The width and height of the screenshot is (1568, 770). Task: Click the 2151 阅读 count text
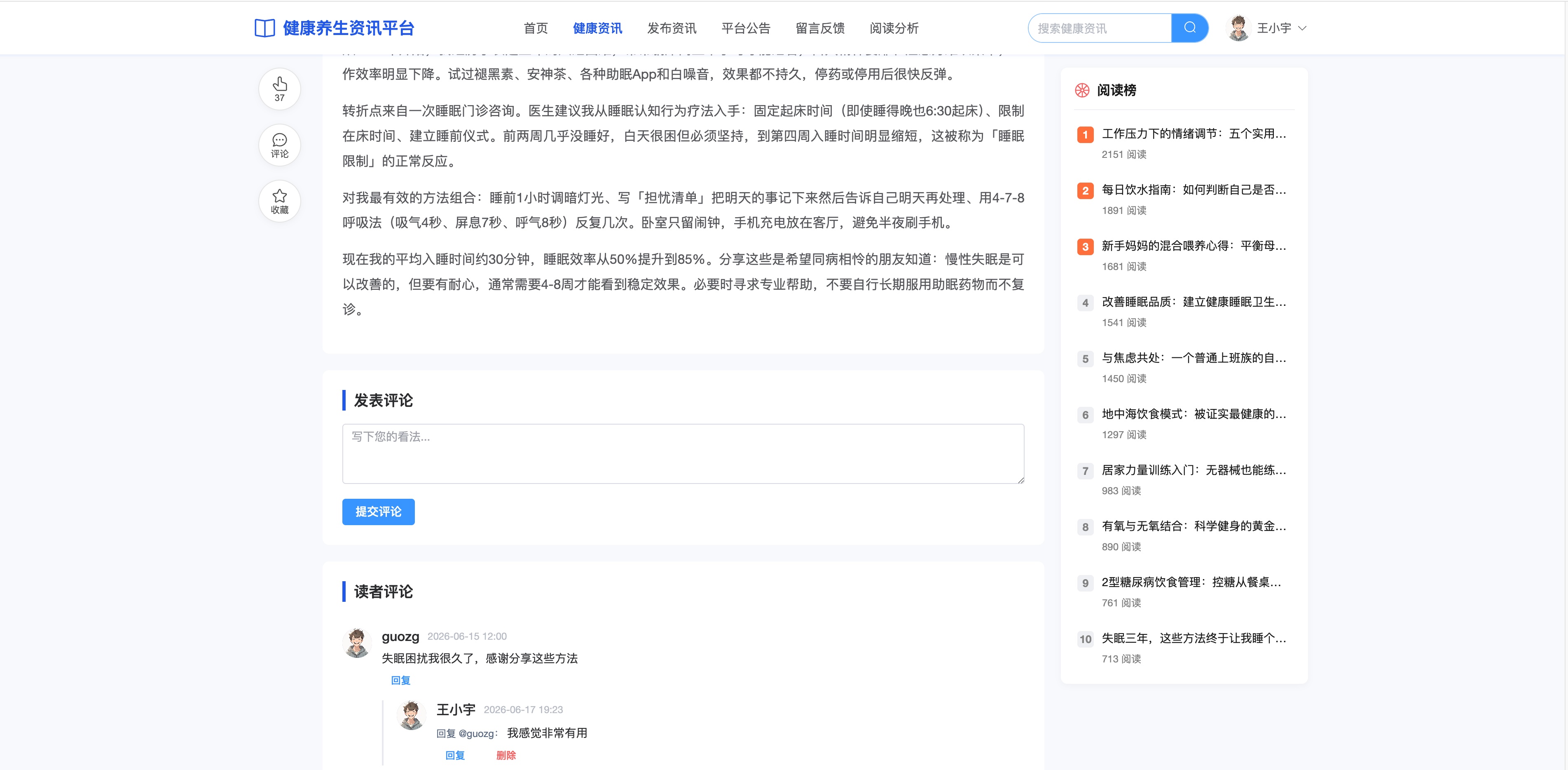[x=1123, y=155]
